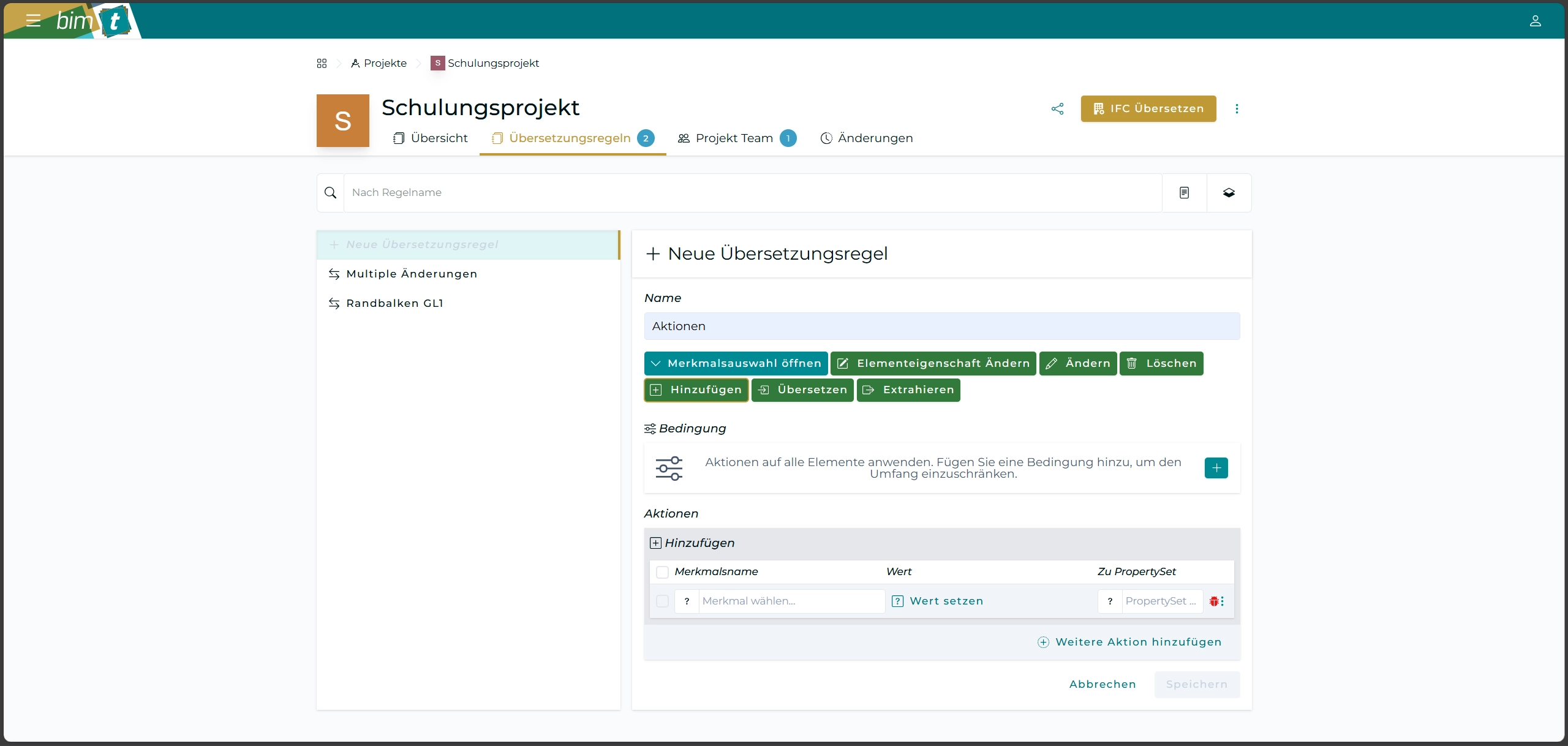Screen dimensions: 1568x746
Task: Click the share project icon
Action: tap(1057, 109)
